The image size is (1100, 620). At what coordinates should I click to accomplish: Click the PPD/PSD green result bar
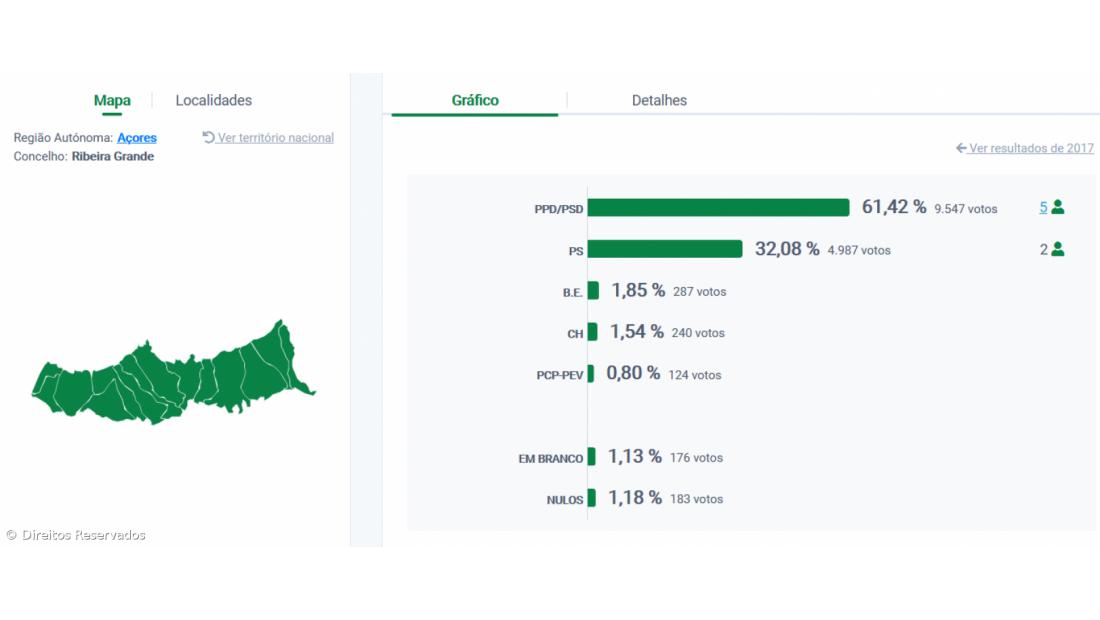pyautogui.click(x=718, y=207)
